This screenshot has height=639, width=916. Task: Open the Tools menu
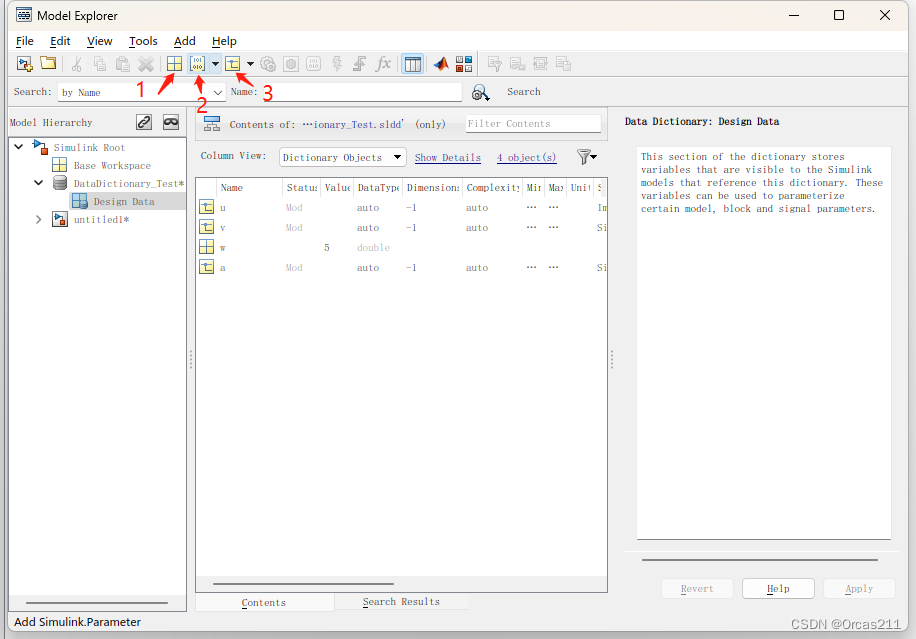[x=143, y=41]
